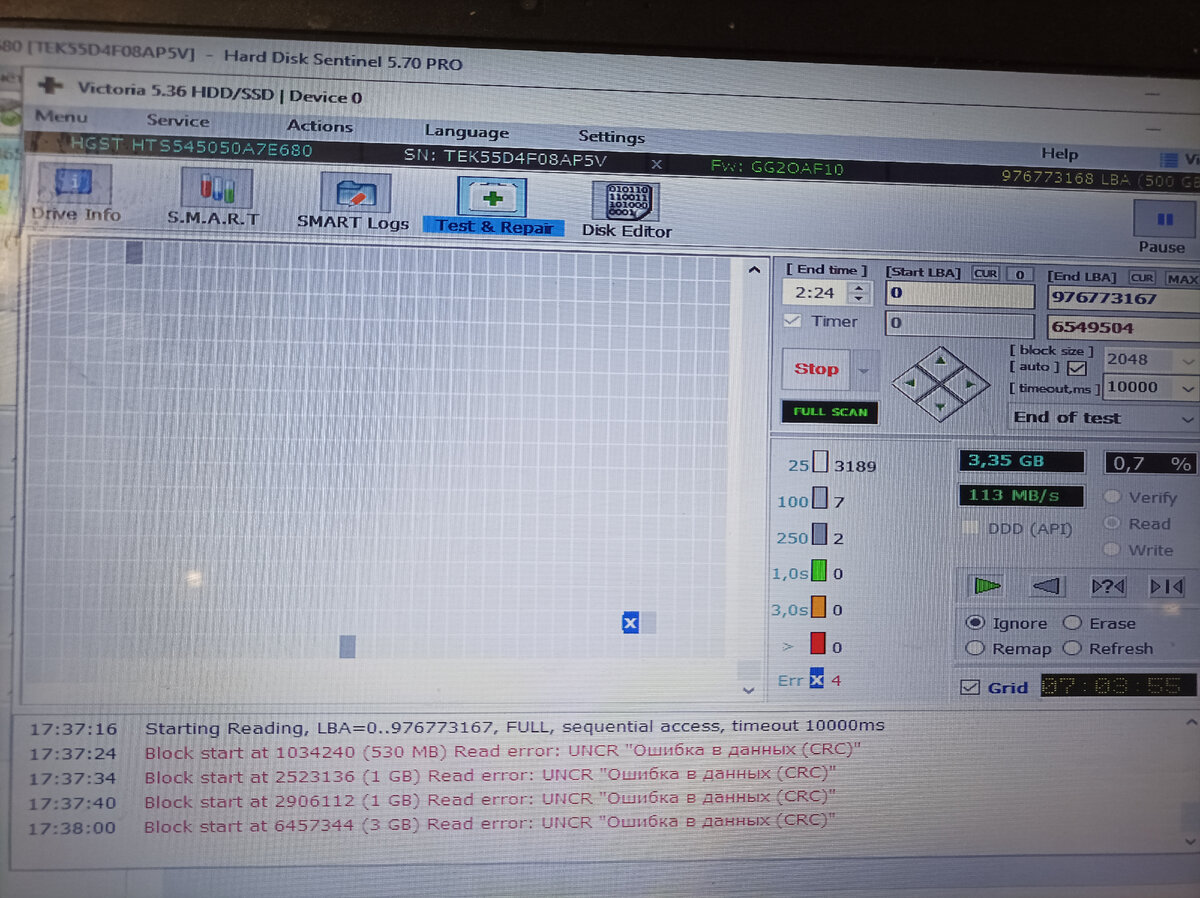This screenshot has width=1200, height=898.
Task: Click the End LBA field 976773167
Action: coord(1123,298)
